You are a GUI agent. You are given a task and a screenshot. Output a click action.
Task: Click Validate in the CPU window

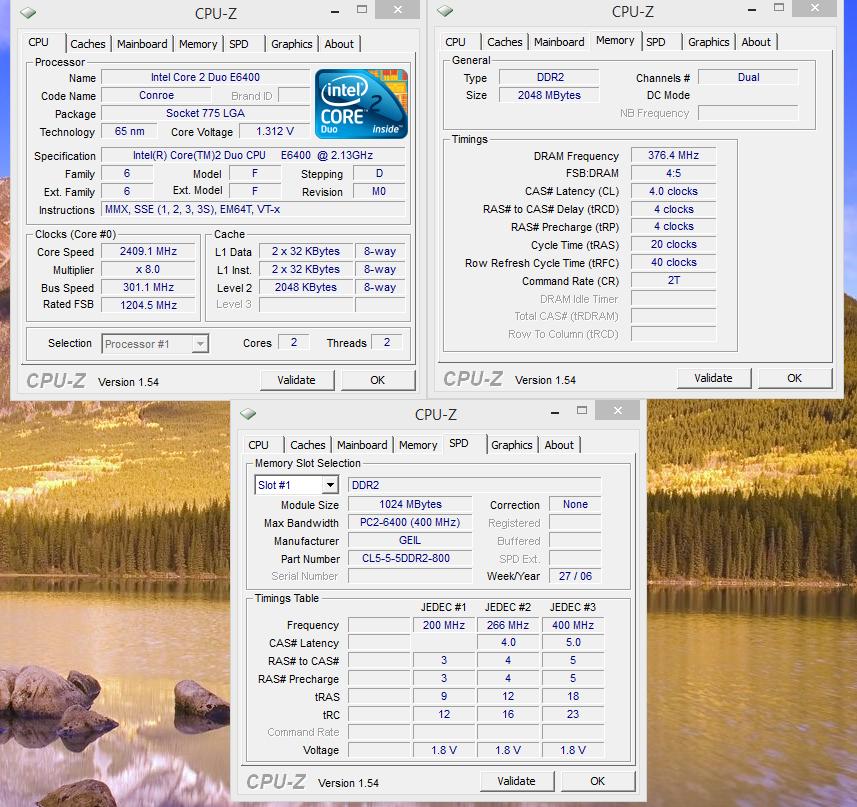(x=296, y=380)
